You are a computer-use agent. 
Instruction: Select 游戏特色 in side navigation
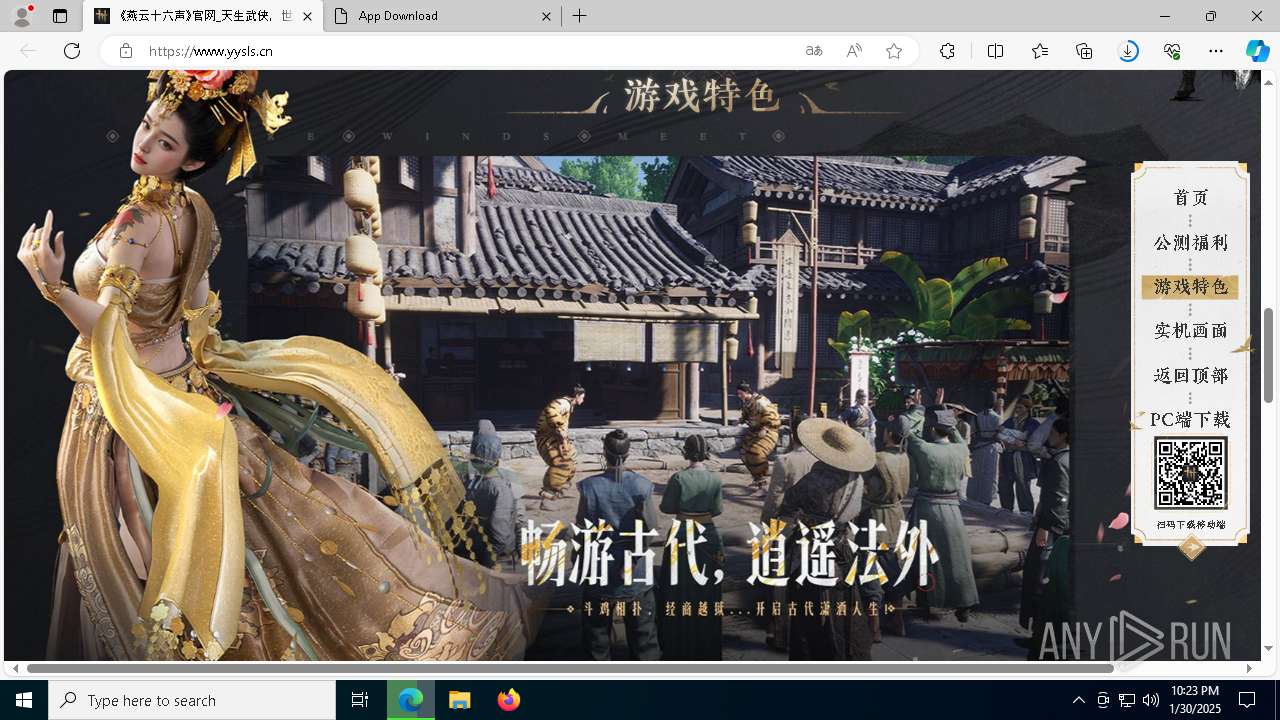1190,287
